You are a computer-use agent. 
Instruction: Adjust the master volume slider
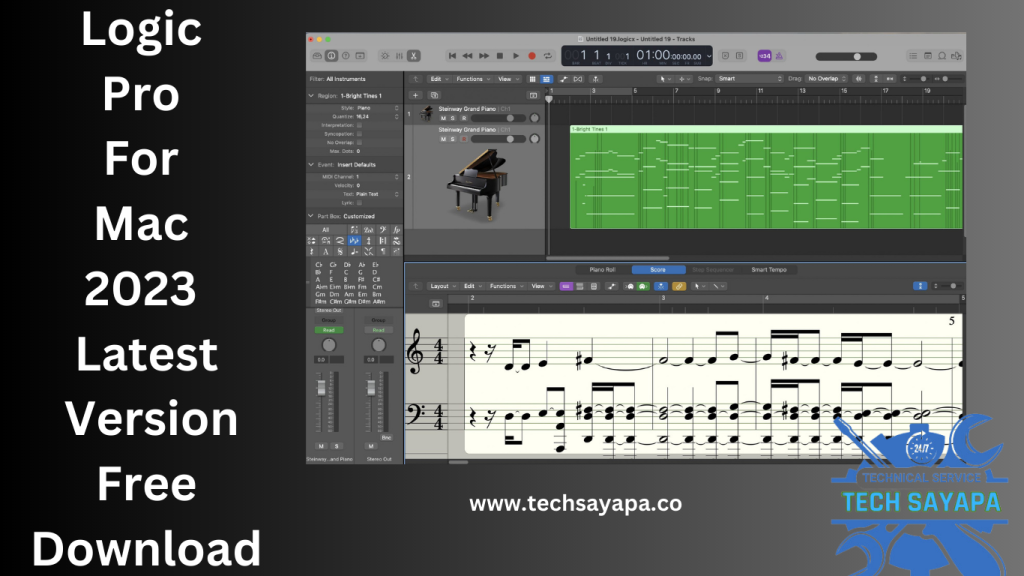coord(846,57)
